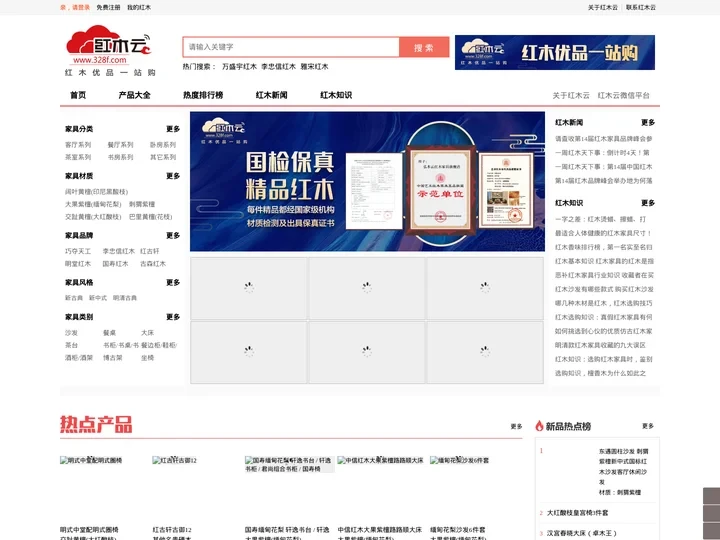720x540 pixels.
Task: Select the 红古轩 brand
Action: tap(150, 251)
